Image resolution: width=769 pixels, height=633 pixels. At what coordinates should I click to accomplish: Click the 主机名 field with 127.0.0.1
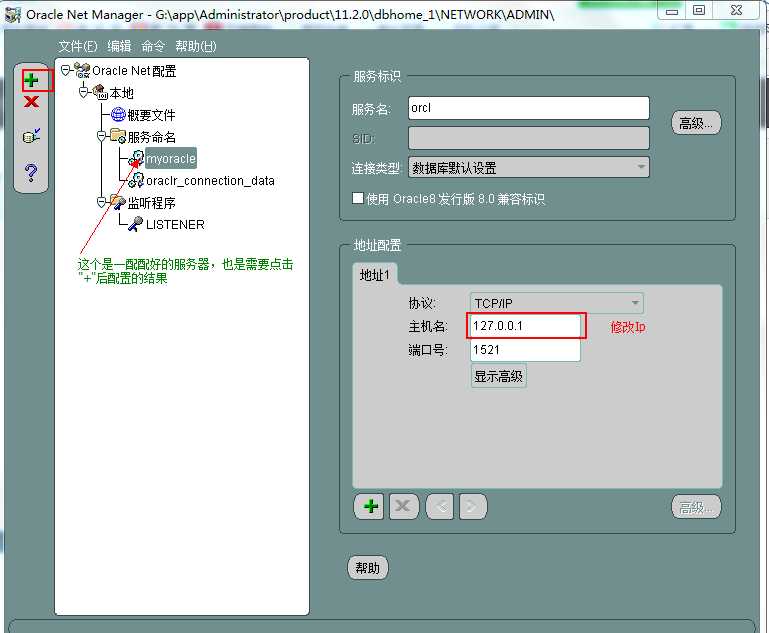point(526,326)
